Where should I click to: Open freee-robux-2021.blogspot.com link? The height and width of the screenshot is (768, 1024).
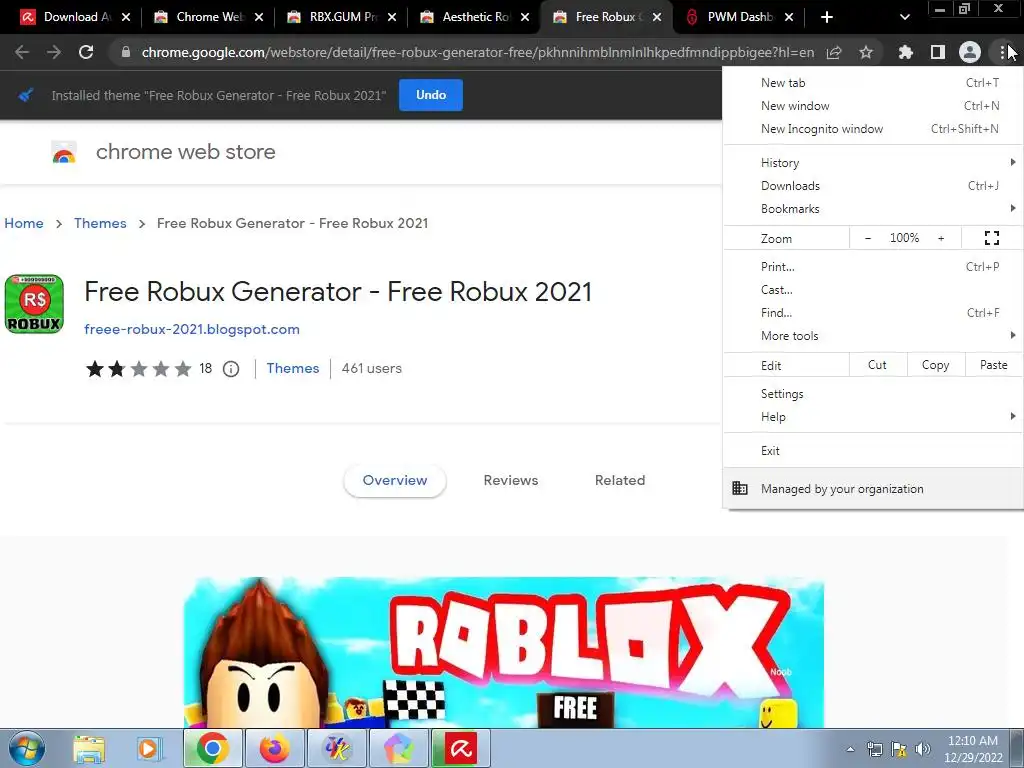[x=192, y=329]
